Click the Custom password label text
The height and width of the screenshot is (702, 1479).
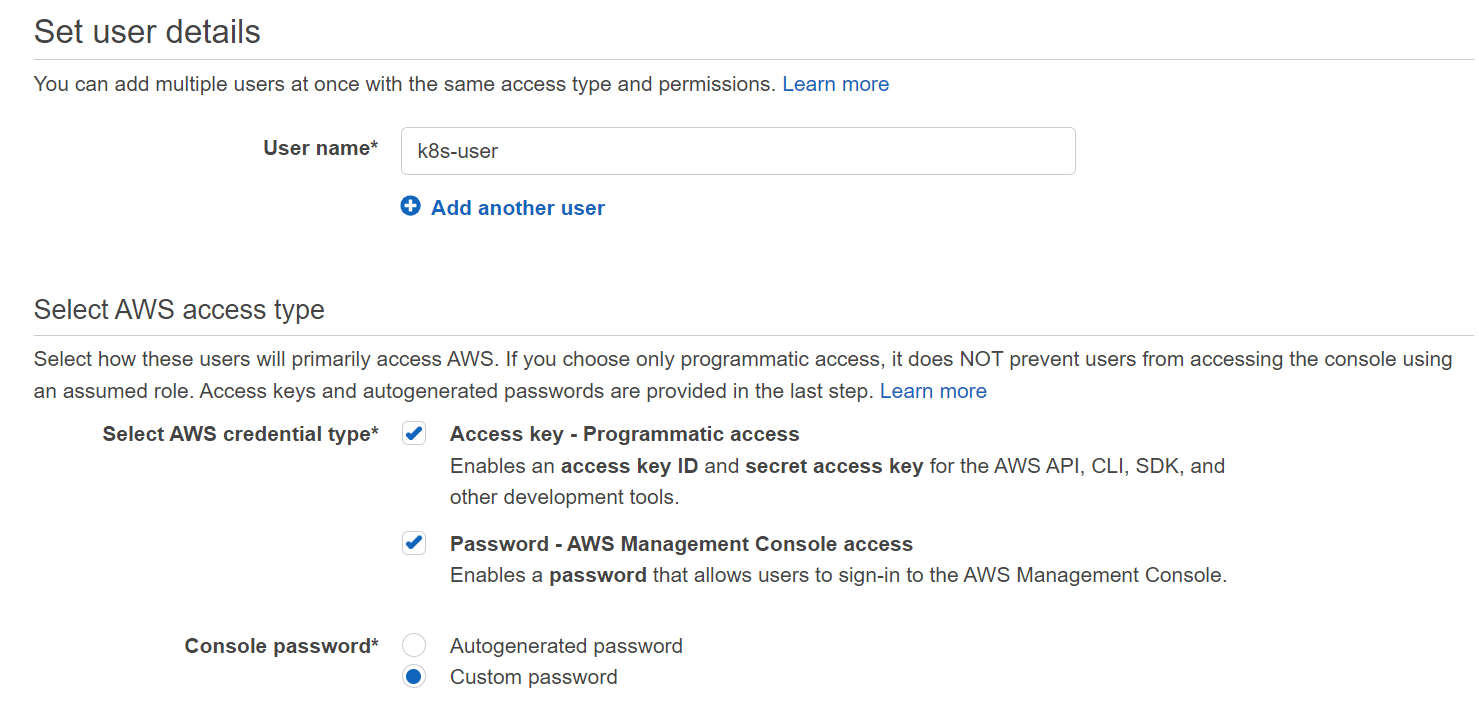click(533, 677)
